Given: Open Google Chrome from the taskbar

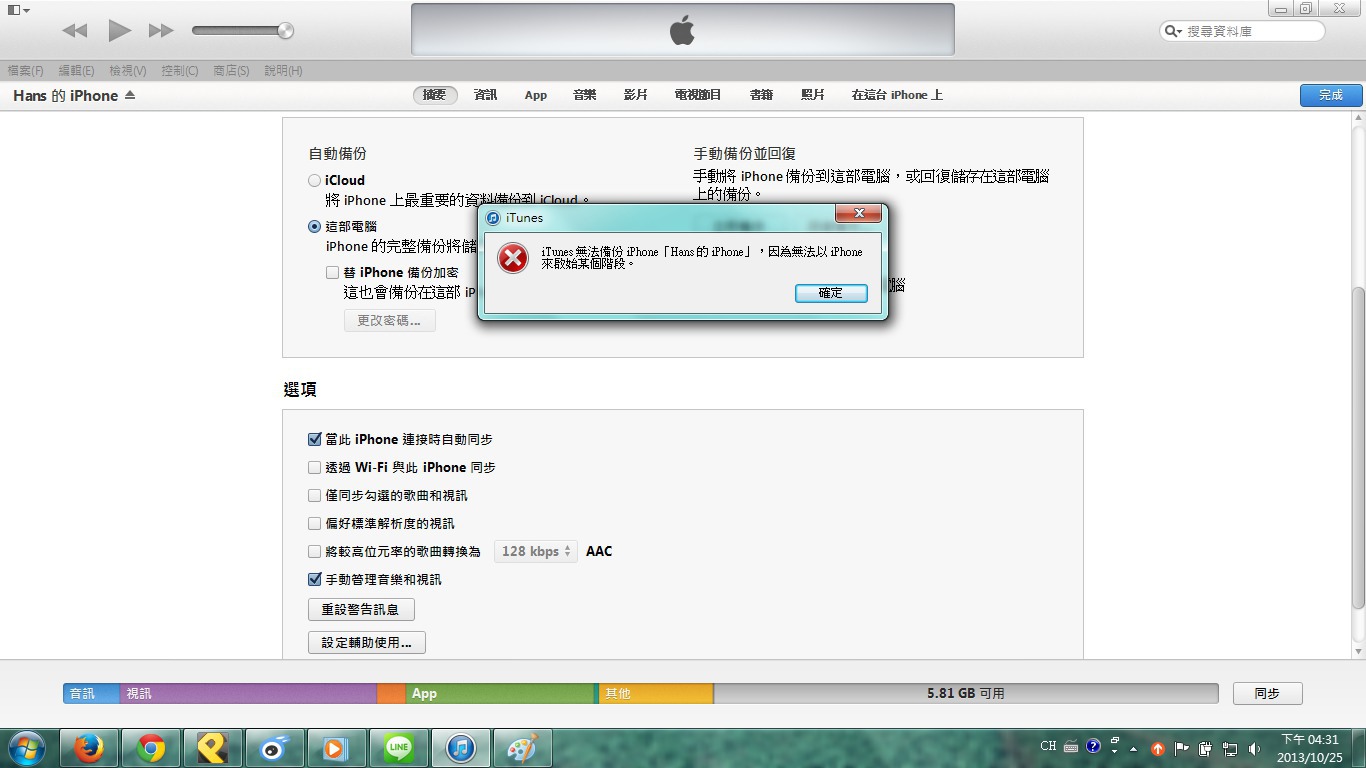Looking at the screenshot, I should pyautogui.click(x=151, y=748).
